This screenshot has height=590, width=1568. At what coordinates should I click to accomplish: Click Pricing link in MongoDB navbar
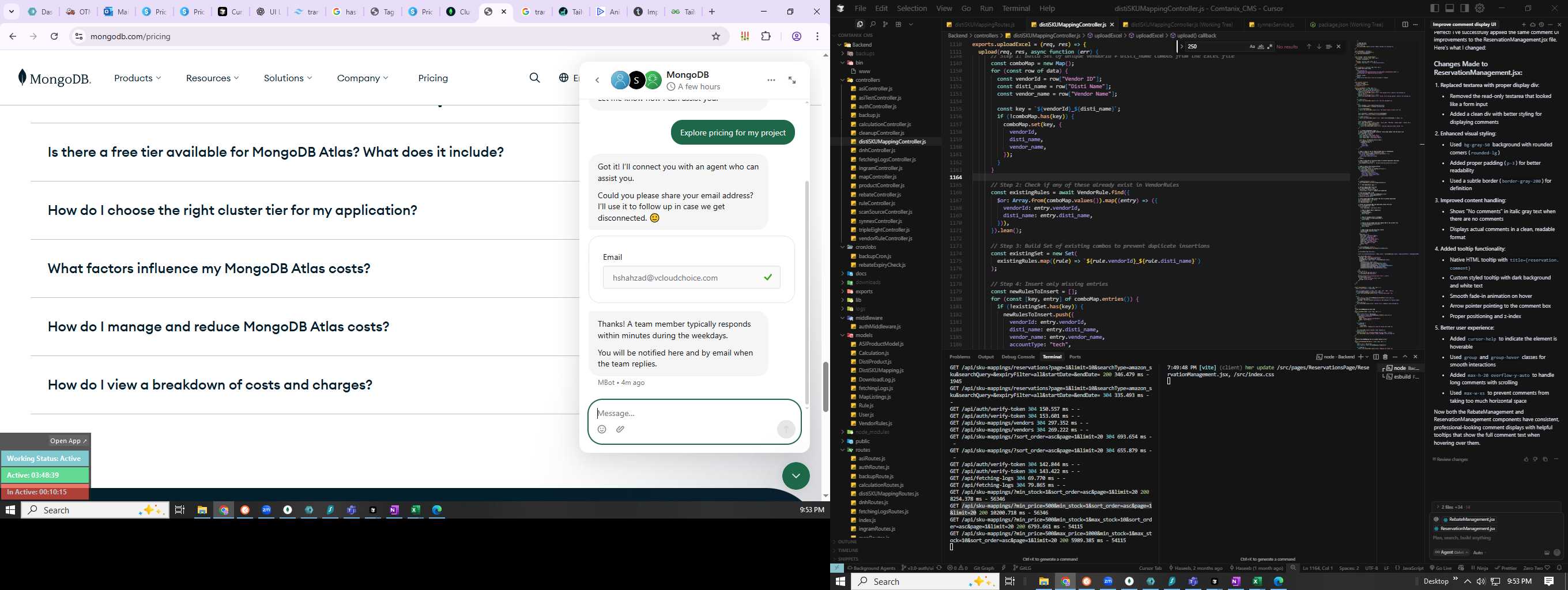tap(433, 78)
